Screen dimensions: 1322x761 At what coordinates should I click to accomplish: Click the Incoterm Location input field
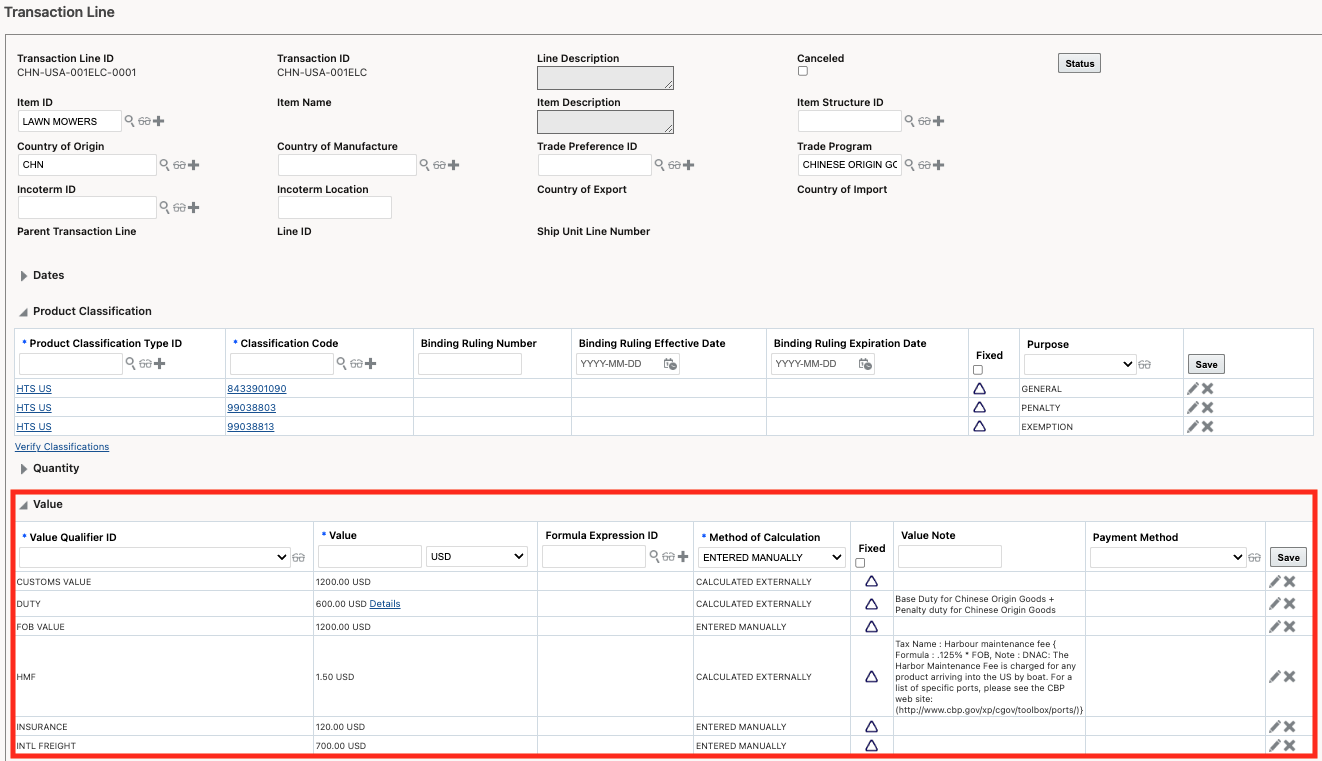coord(334,207)
